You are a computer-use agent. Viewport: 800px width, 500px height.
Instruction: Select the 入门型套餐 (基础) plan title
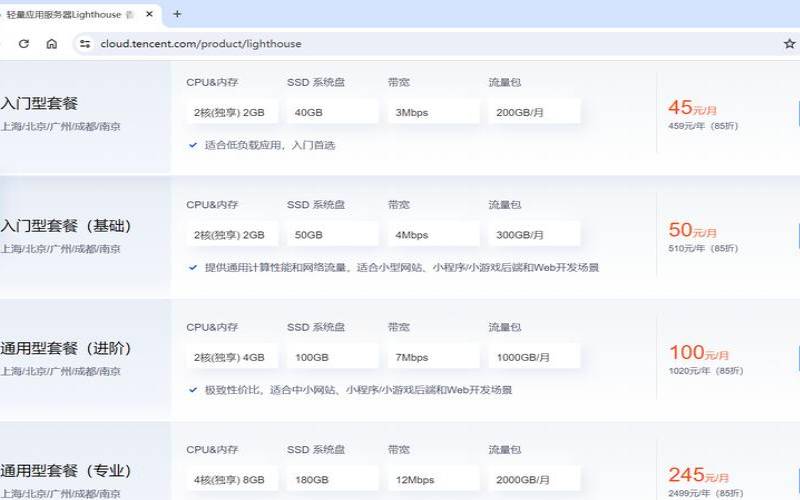tap(66, 226)
